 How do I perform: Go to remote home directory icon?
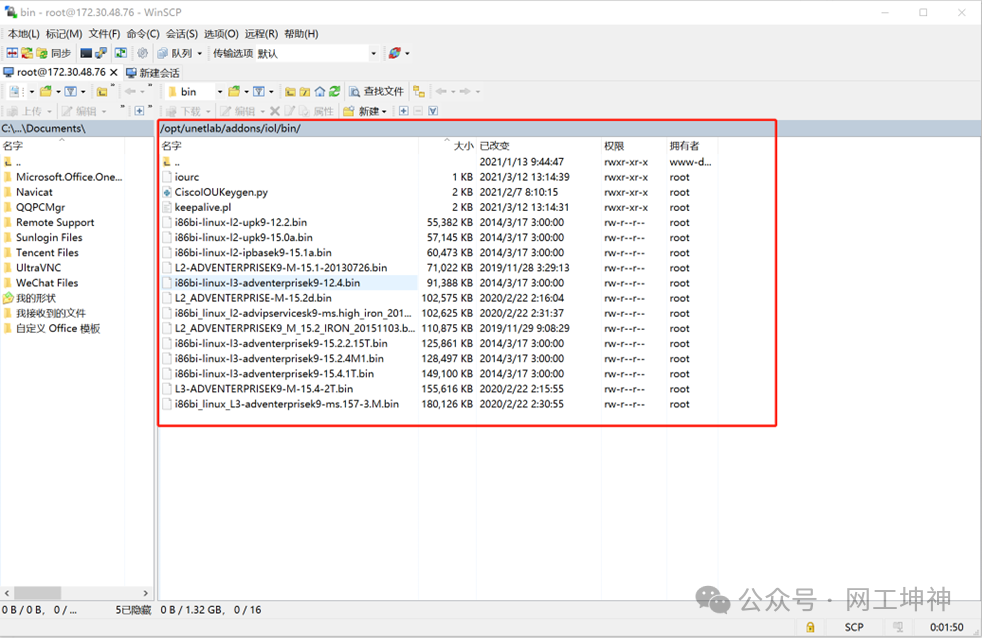pyautogui.click(x=320, y=92)
